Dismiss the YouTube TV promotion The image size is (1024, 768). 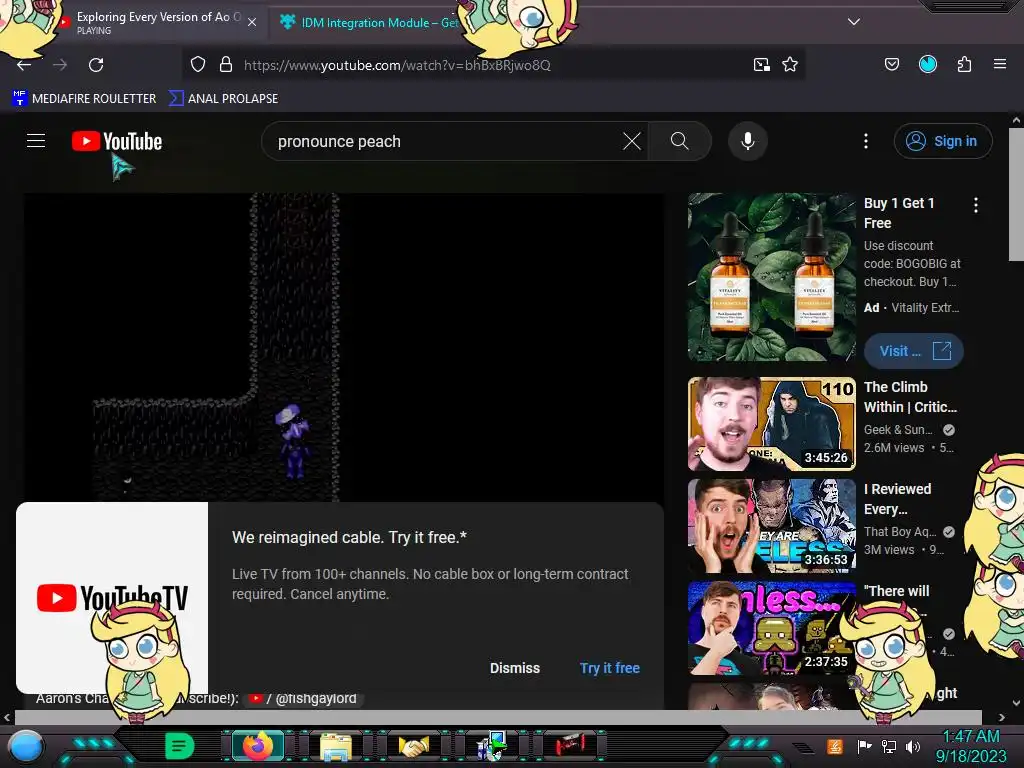pyautogui.click(x=515, y=668)
